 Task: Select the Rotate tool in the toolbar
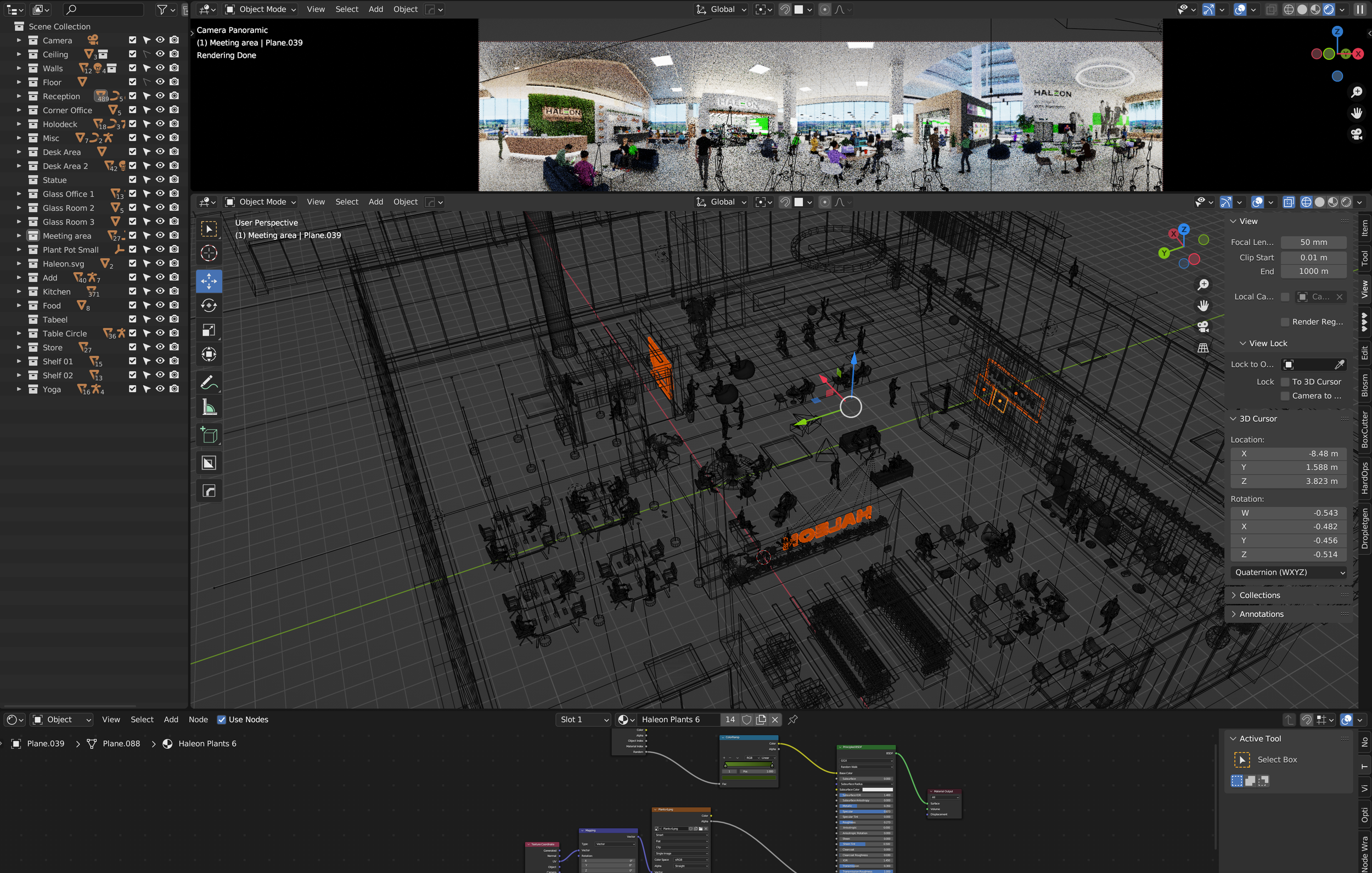[x=209, y=306]
